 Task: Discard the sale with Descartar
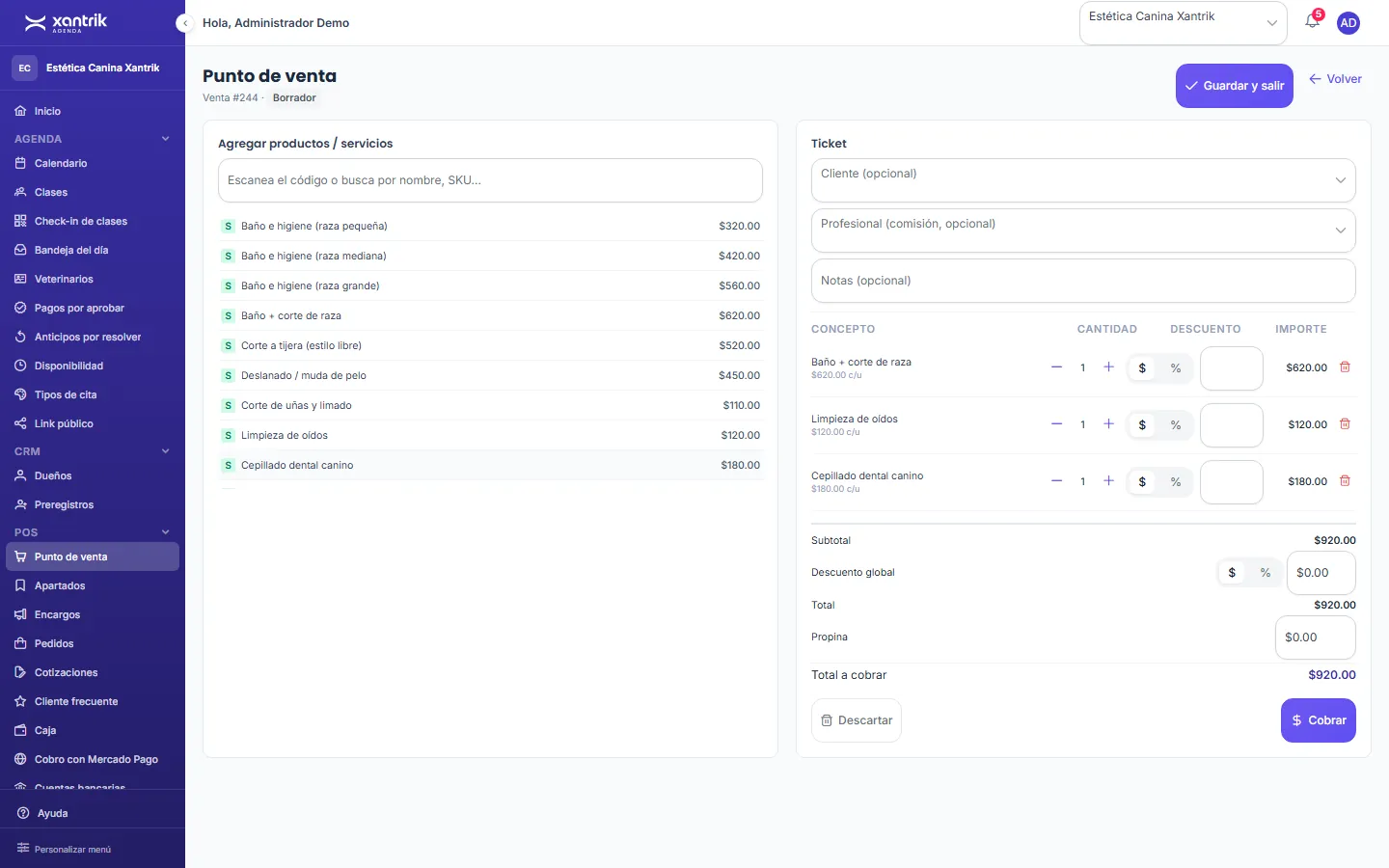click(857, 720)
